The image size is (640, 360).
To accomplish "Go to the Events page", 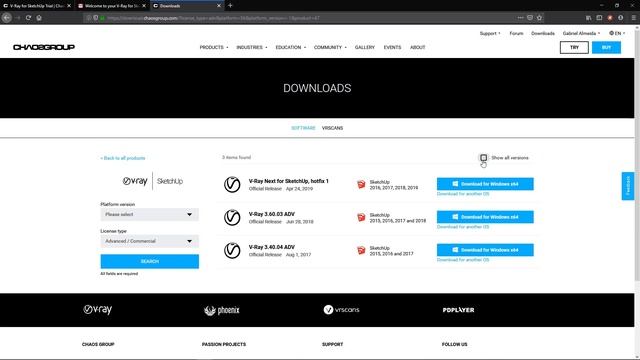I will (x=392, y=47).
